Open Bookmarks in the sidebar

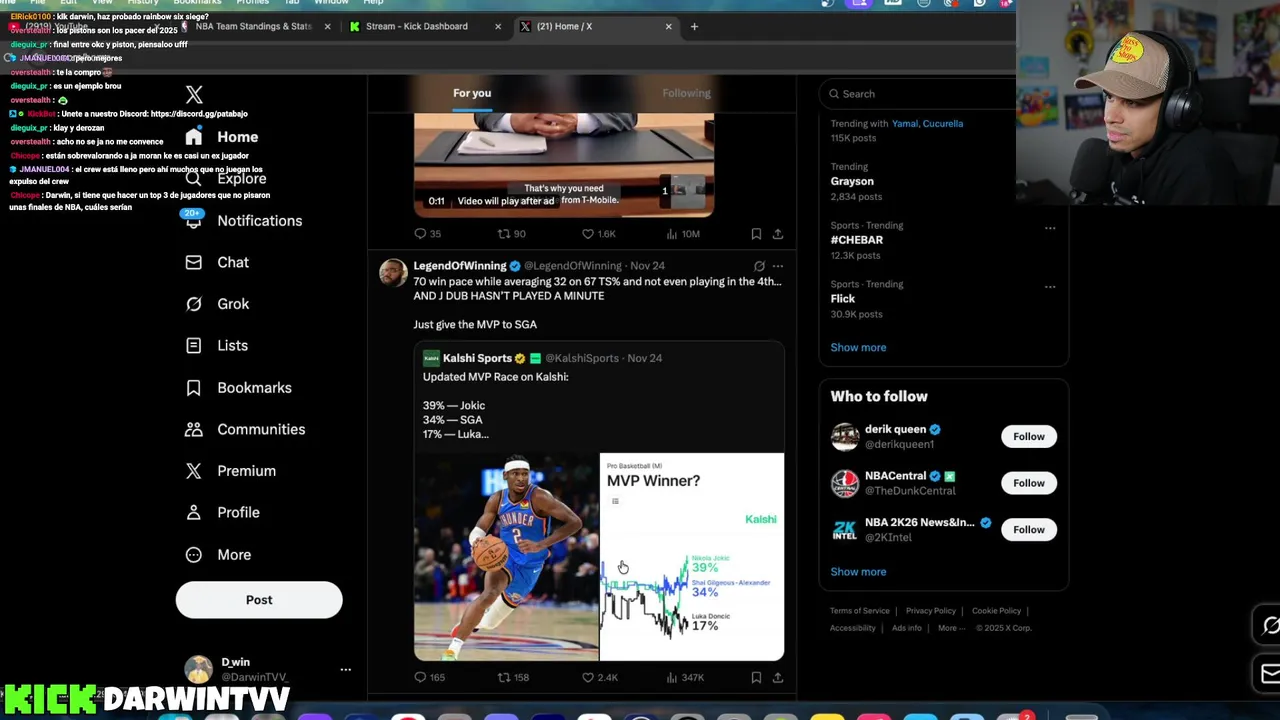(238, 388)
